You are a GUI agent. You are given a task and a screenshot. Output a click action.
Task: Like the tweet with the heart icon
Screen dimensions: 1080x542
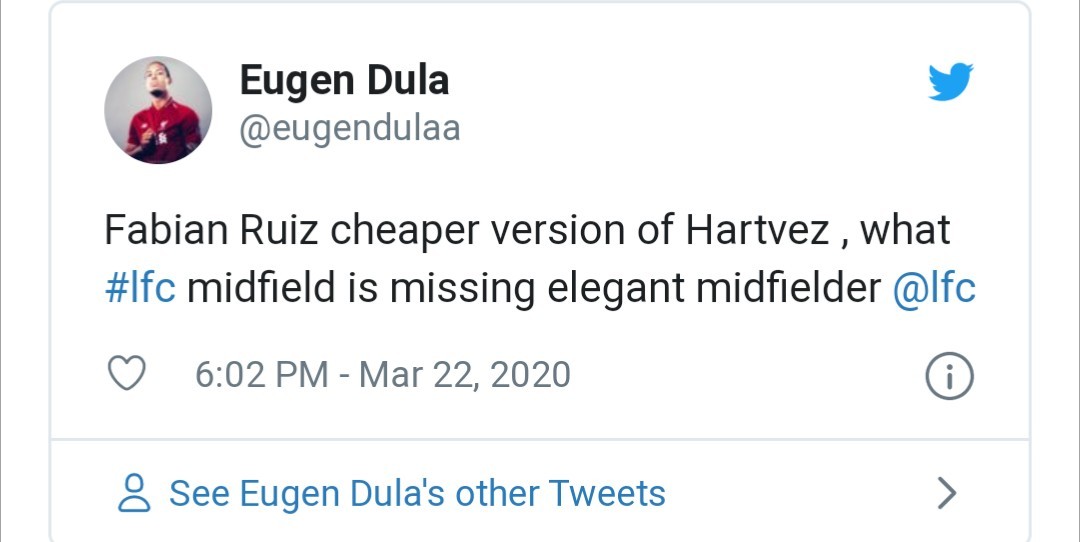click(x=126, y=374)
